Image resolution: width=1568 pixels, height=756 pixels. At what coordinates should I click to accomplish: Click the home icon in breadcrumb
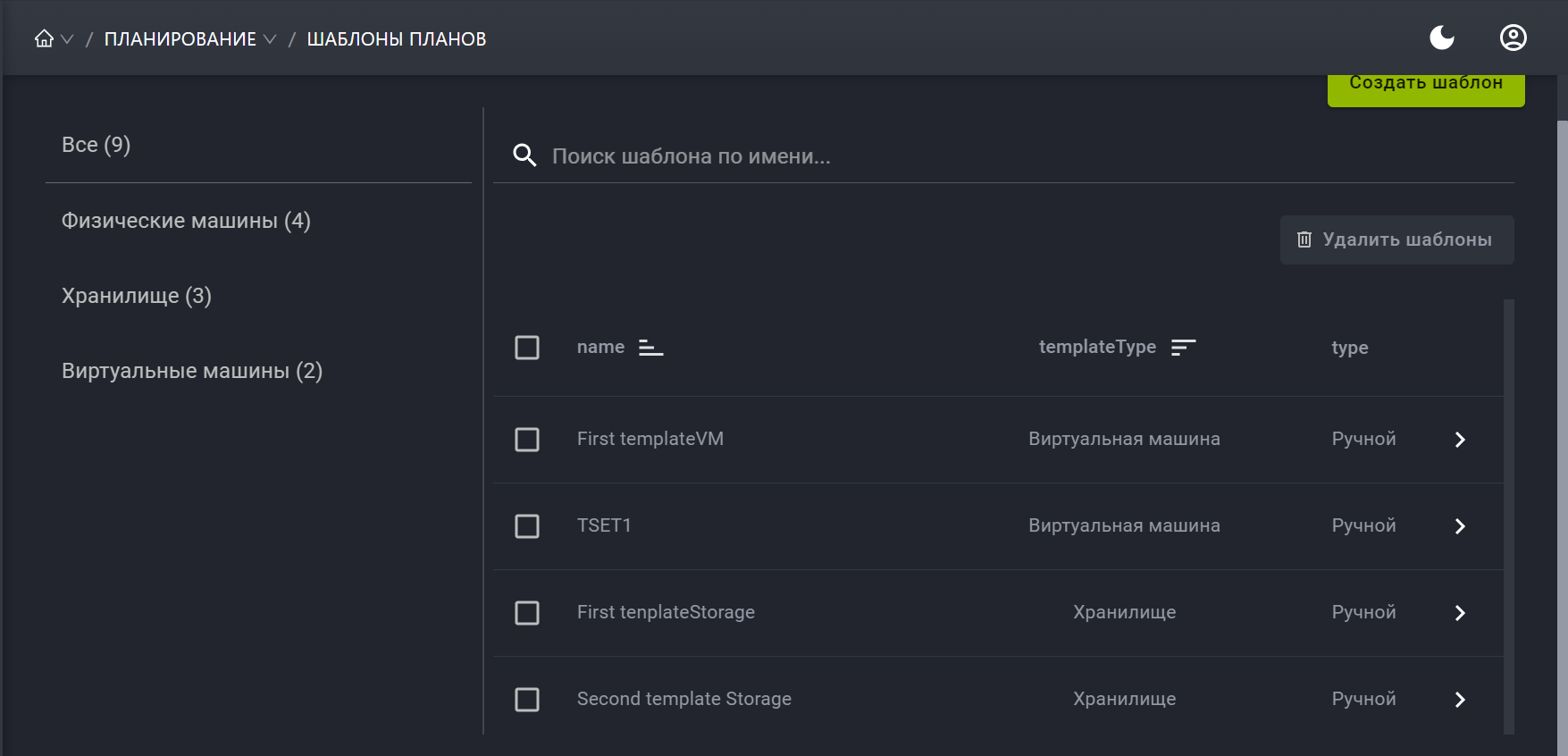[44, 38]
